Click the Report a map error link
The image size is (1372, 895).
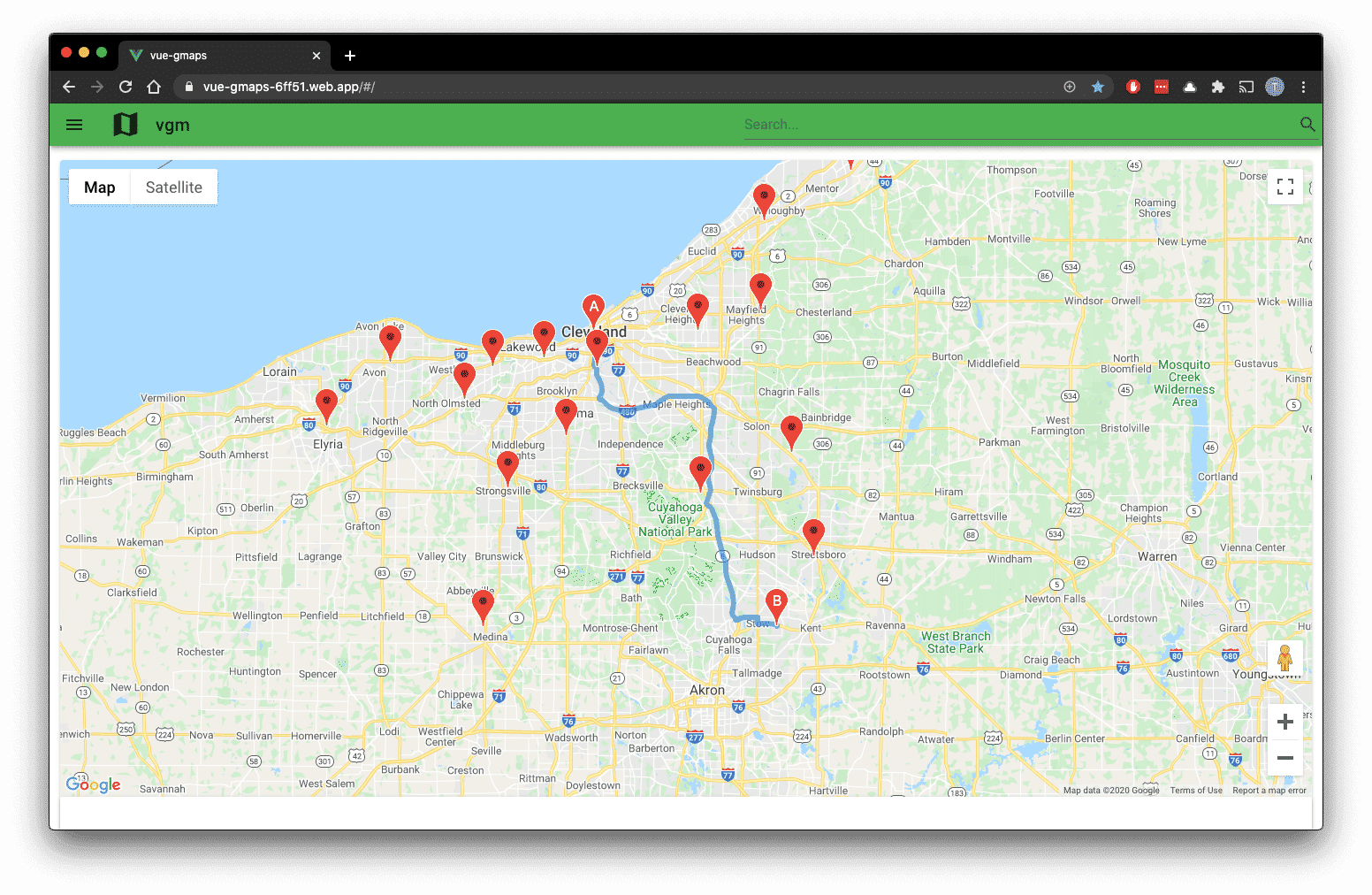click(1269, 790)
